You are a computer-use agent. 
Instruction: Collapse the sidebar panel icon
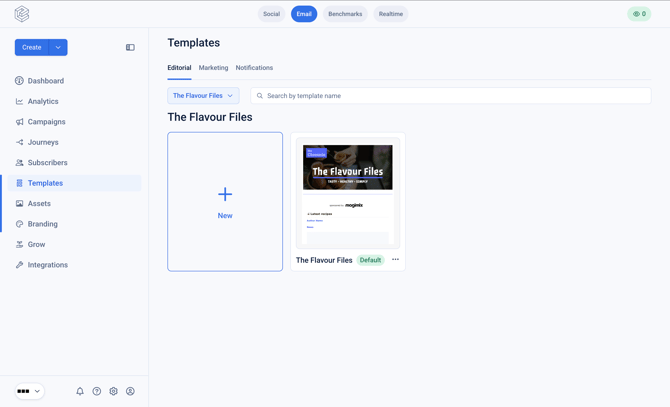coord(130,47)
